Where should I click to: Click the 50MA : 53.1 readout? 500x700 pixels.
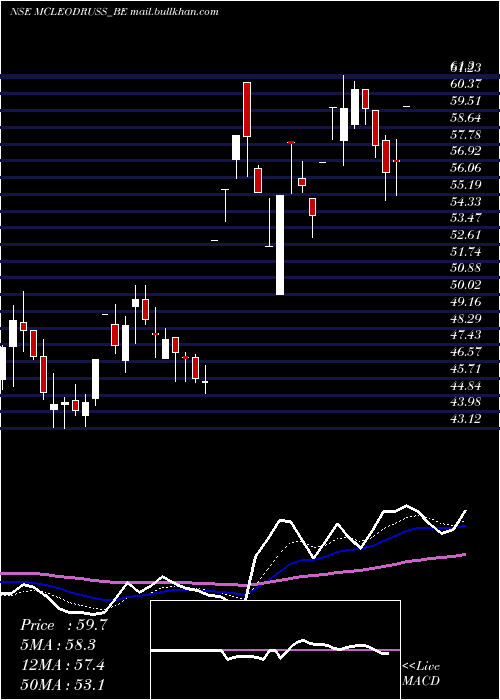tap(62, 684)
